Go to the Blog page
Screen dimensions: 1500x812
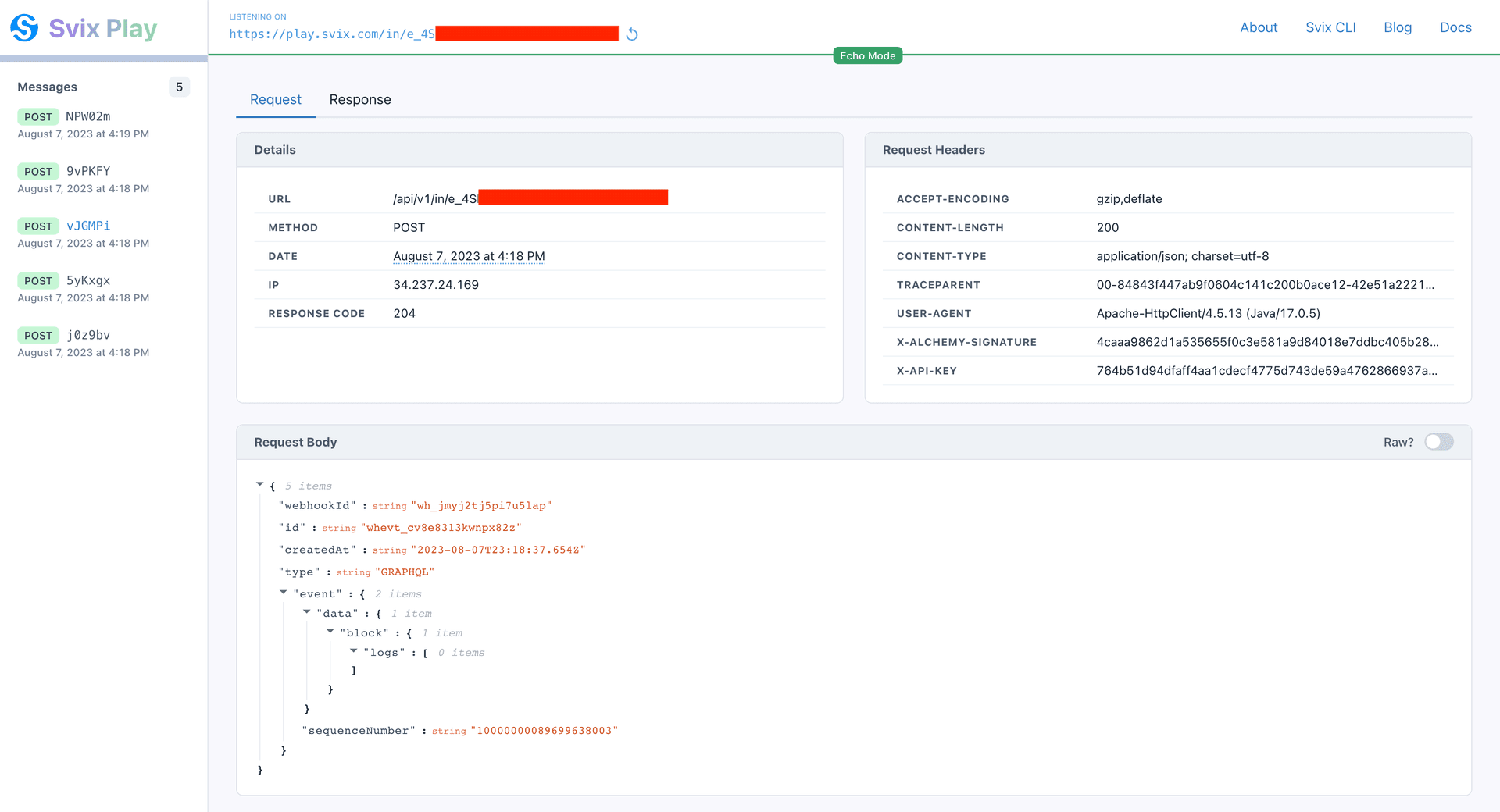pos(1398,27)
